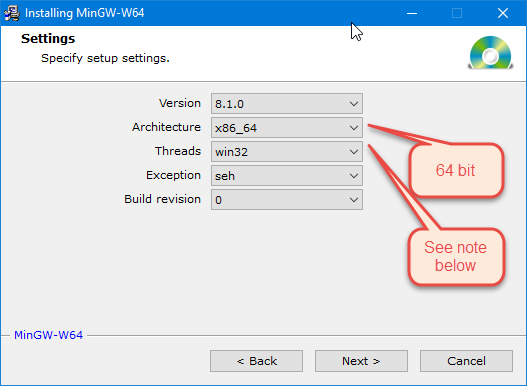Screen dimensions: 527x386
Task: Click the 'Specify setup settings.' text
Action: click(x=105, y=58)
